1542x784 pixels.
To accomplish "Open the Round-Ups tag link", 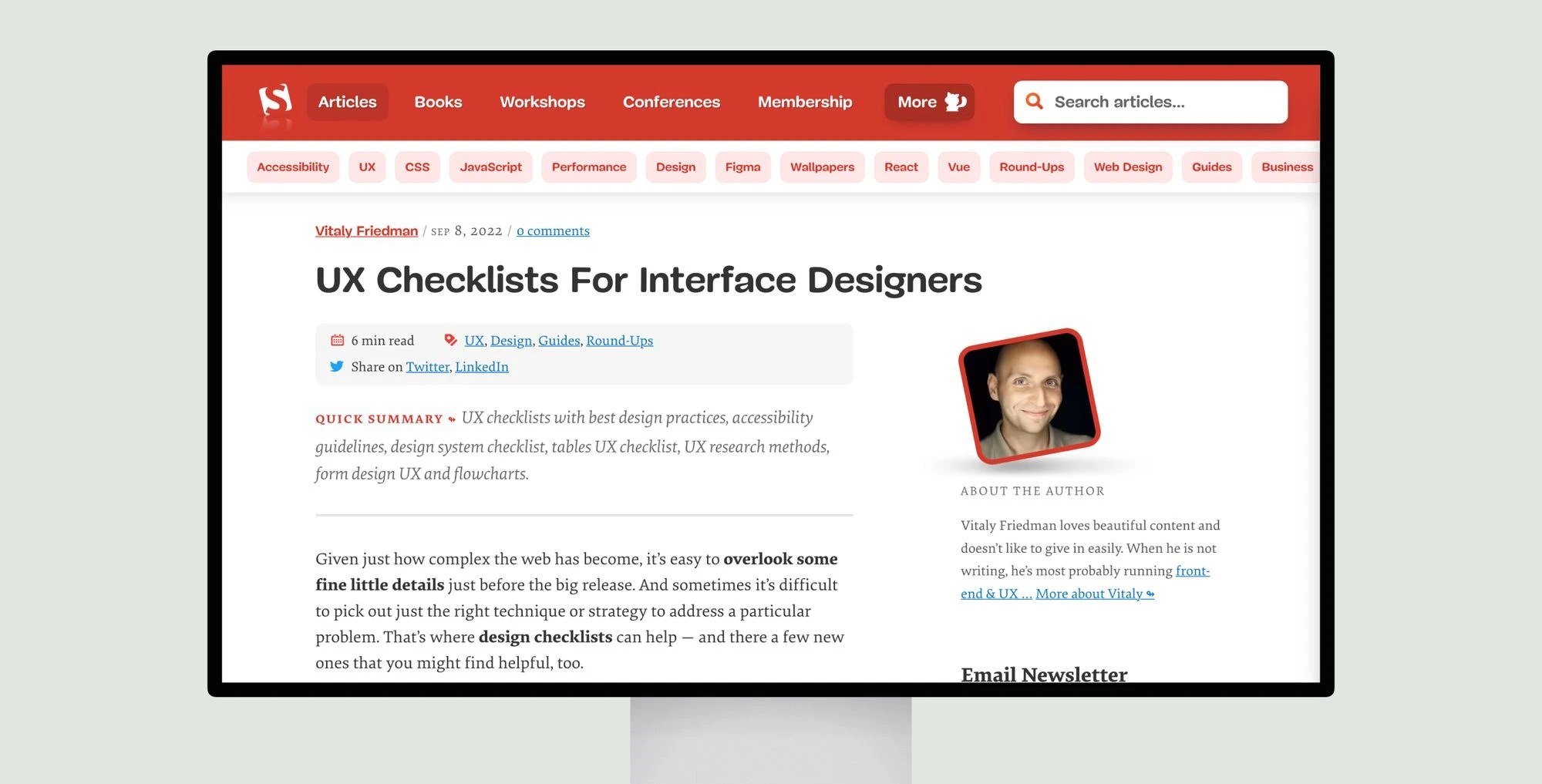I will [619, 340].
